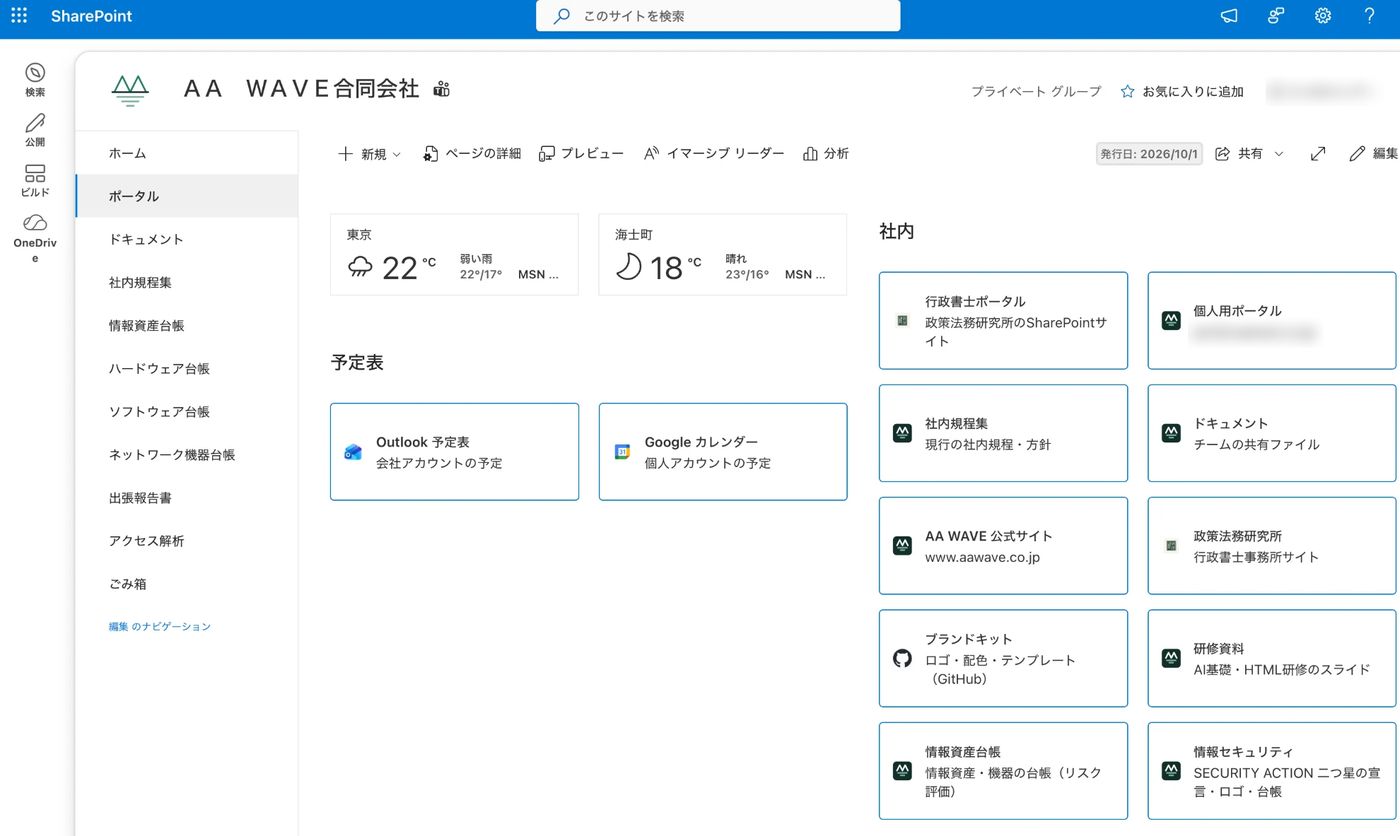Open ハードウェア台帳 in the navigation
This screenshot has width=1400, height=836.
pyautogui.click(x=186, y=368)
